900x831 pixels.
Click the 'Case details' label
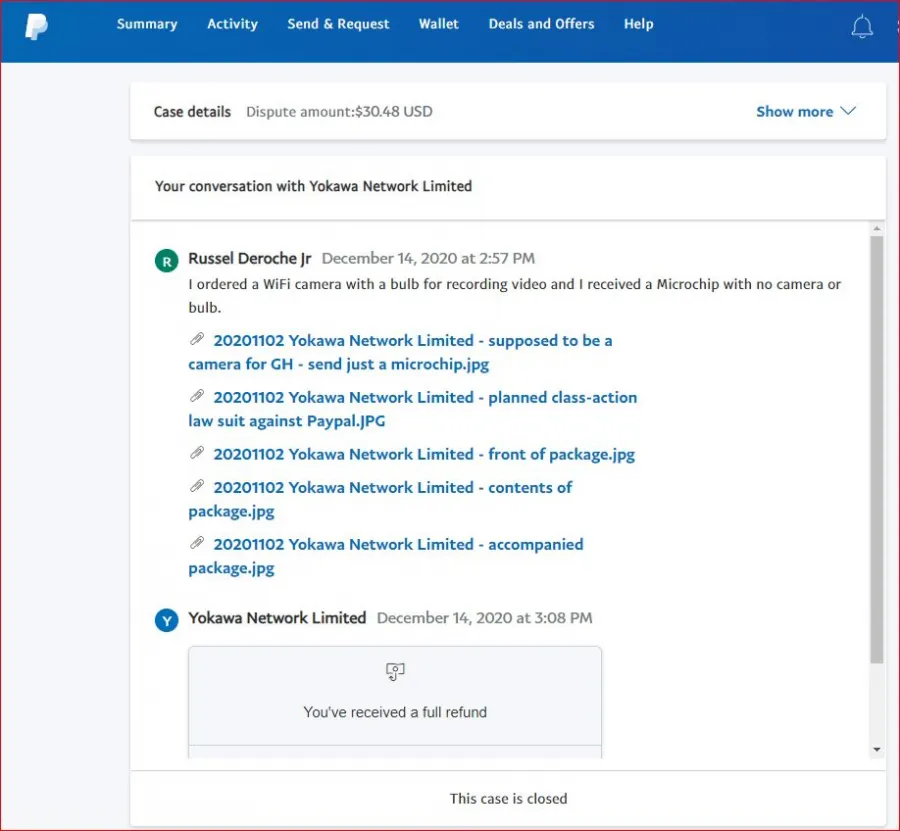(x=192, y=111)
